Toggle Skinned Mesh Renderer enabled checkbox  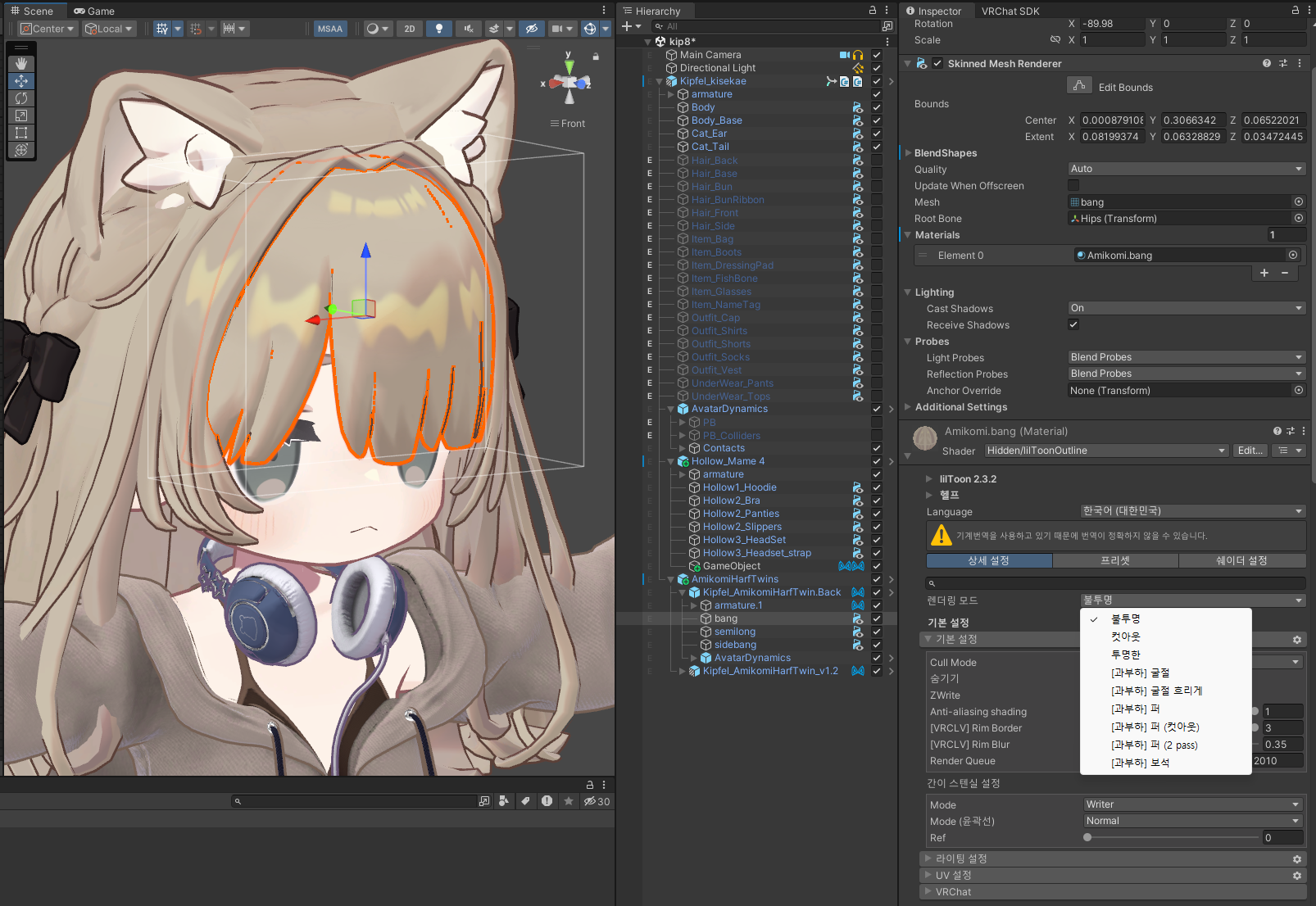point(937,63)
